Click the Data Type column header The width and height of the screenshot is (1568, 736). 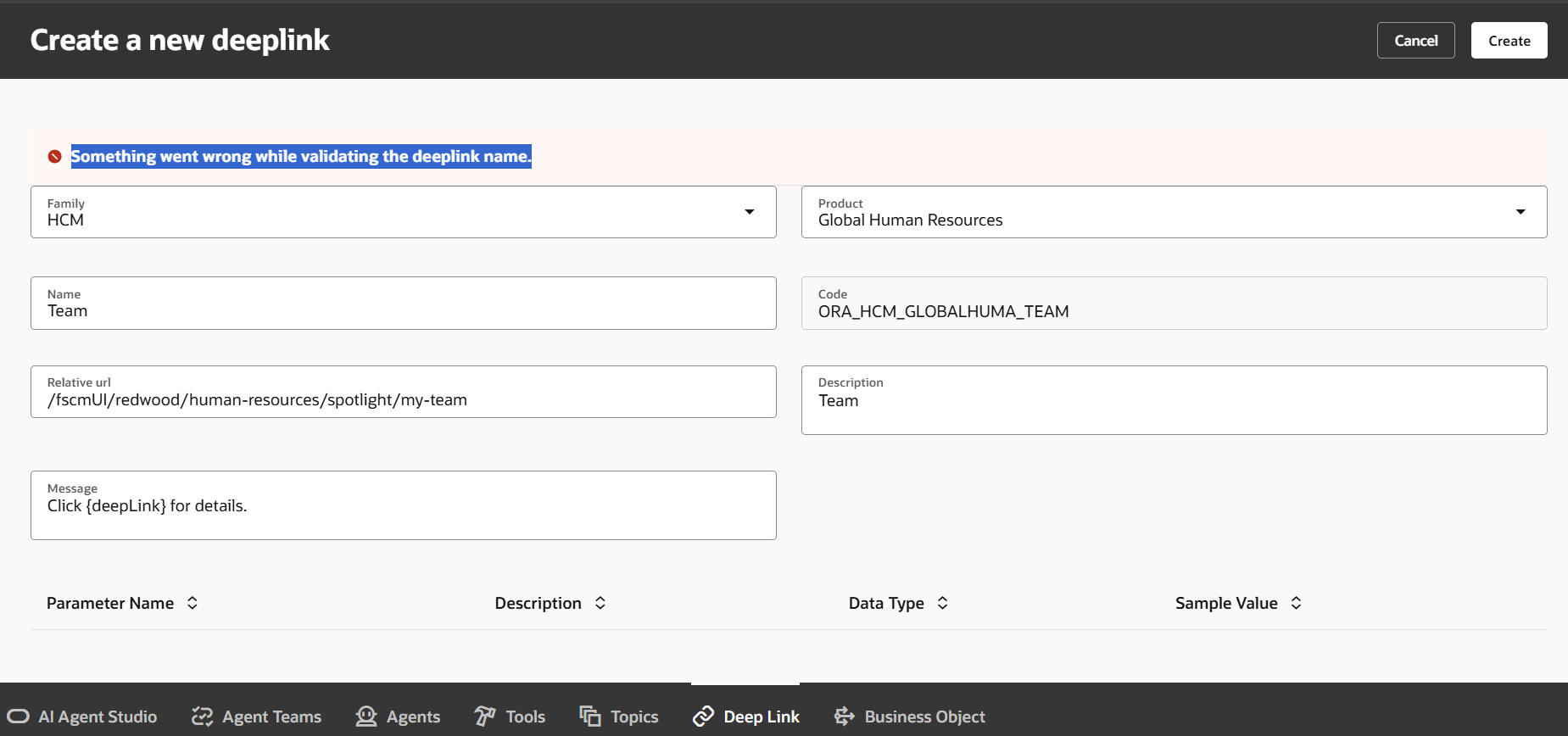click(886, 603)
